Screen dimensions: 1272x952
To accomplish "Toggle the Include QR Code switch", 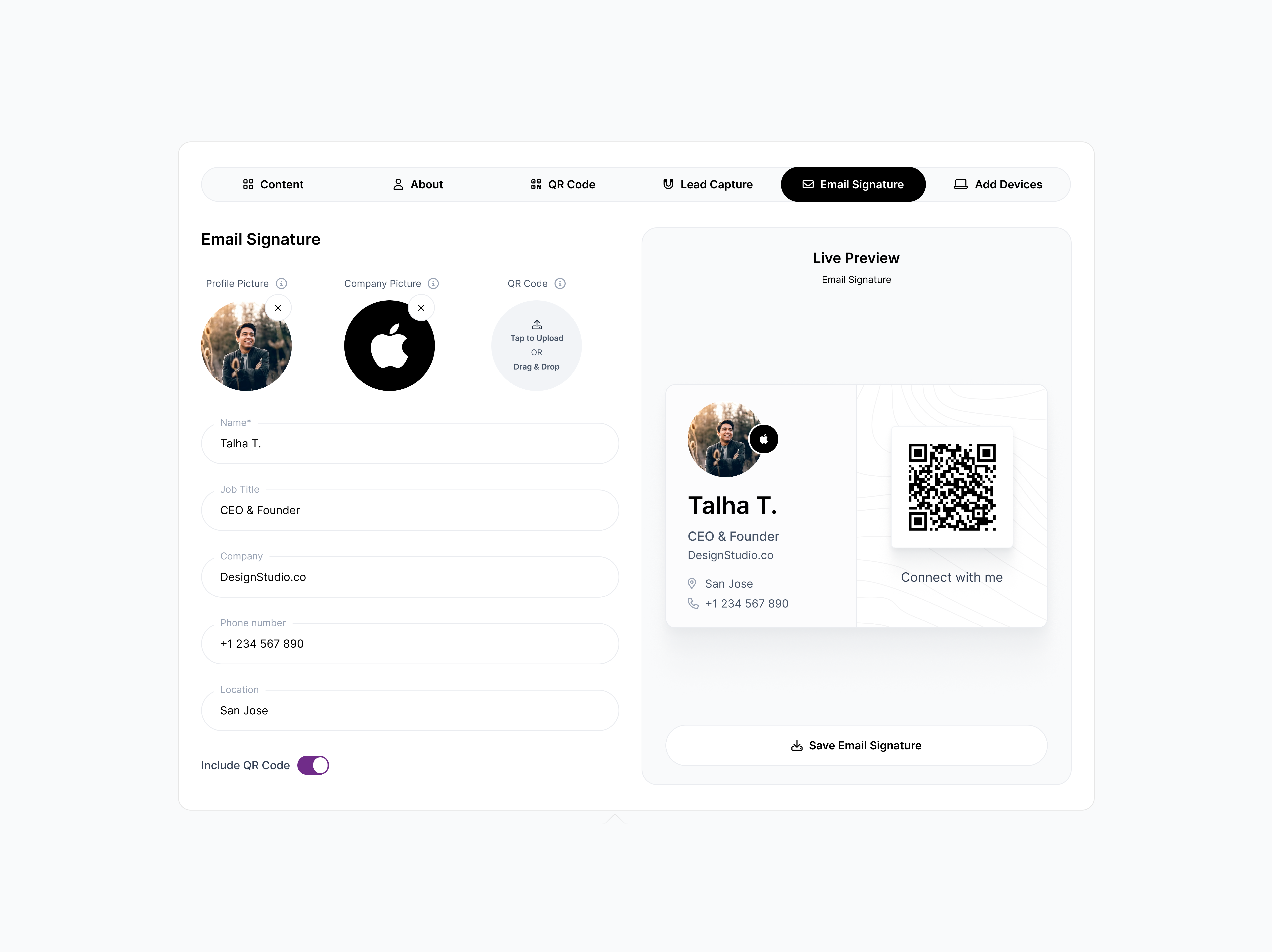I will tap(313, 765).
